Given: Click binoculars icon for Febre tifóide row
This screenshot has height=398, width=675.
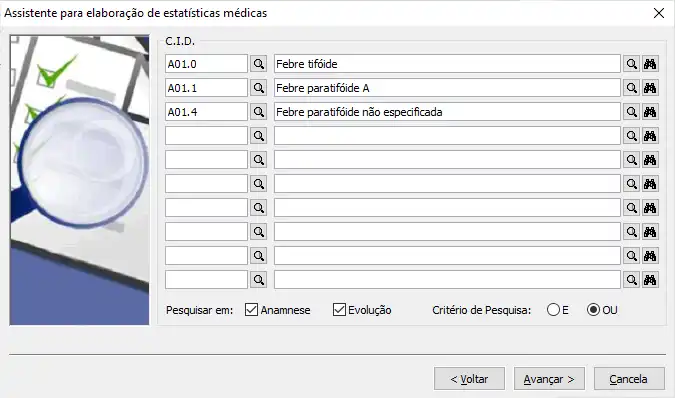Looking at the screenshot, I should (650, 64).
